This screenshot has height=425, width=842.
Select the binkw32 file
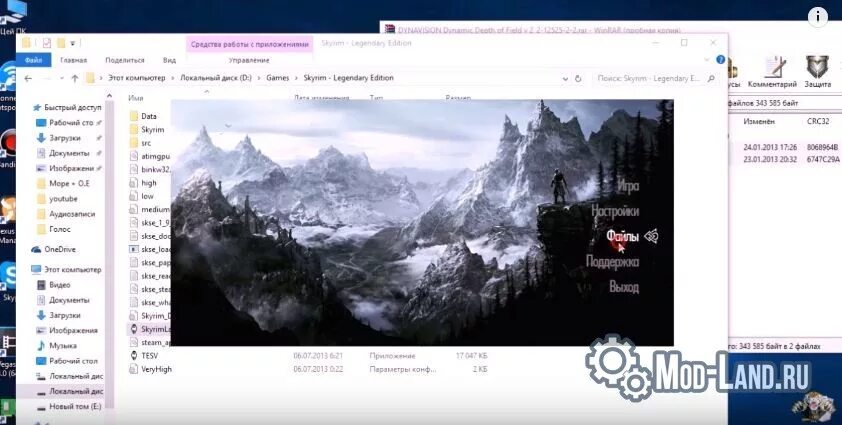(150, 169)
